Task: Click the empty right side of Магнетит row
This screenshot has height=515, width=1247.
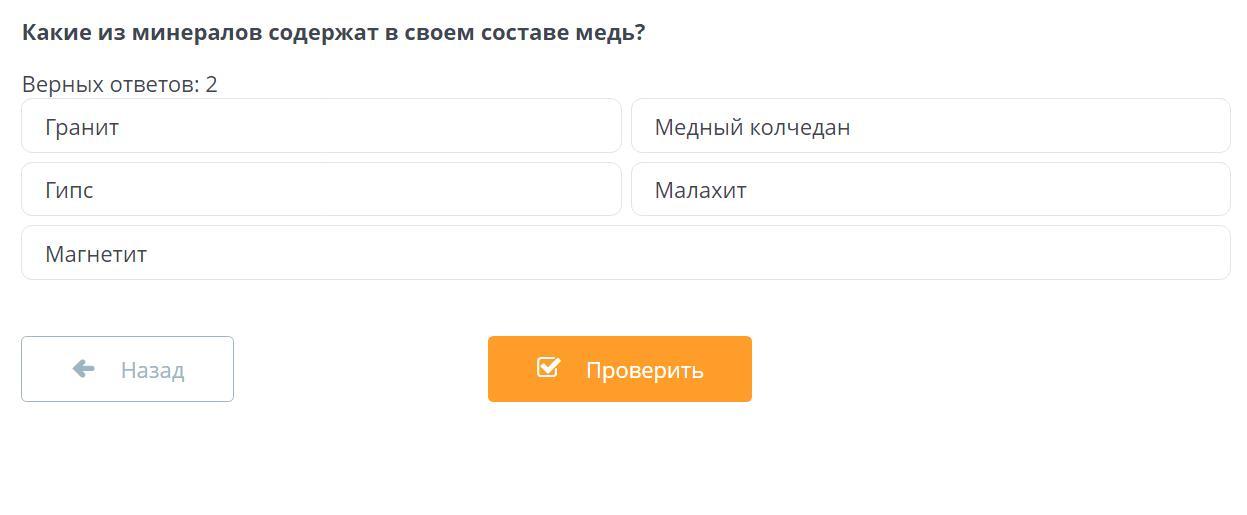Action: pyautogui.click(x=1000, y=253)
